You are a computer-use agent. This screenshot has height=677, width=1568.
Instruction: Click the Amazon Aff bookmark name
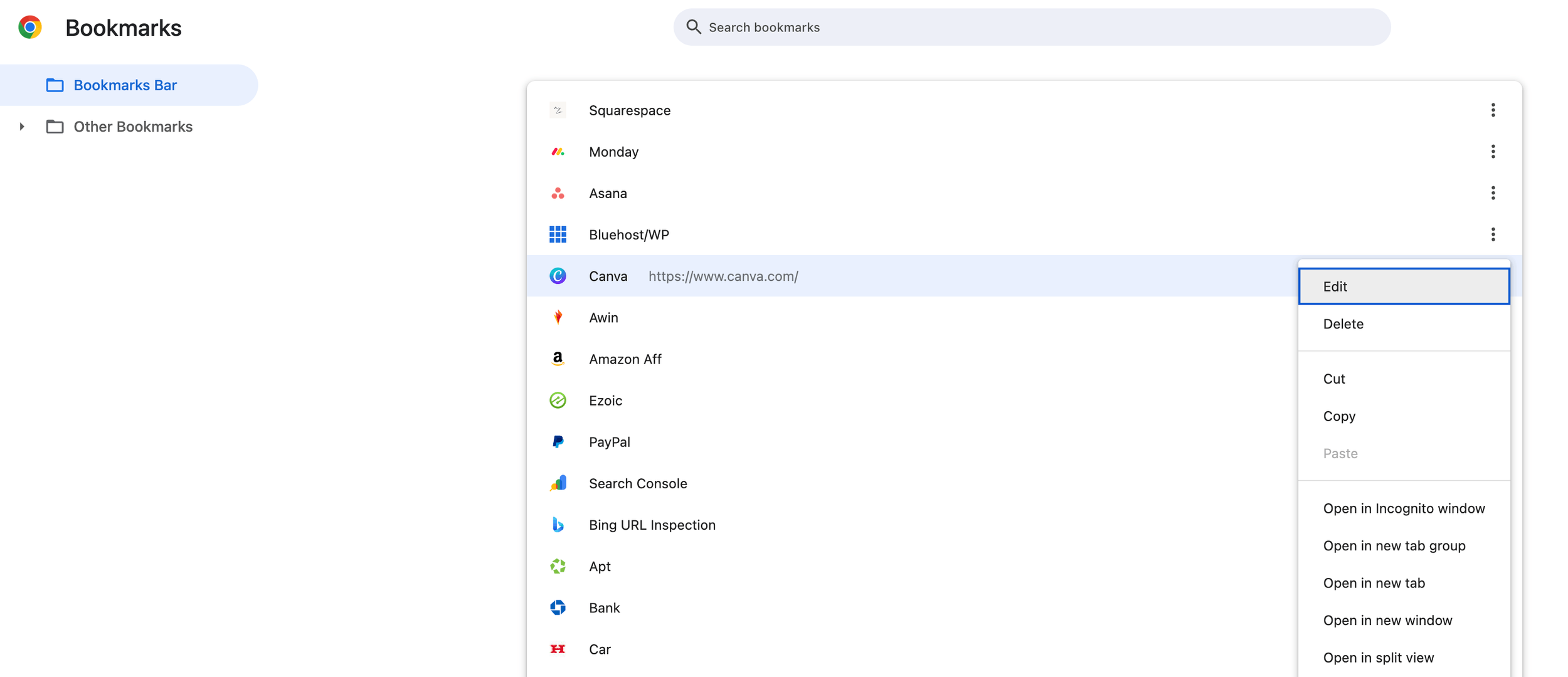point(625,359)
